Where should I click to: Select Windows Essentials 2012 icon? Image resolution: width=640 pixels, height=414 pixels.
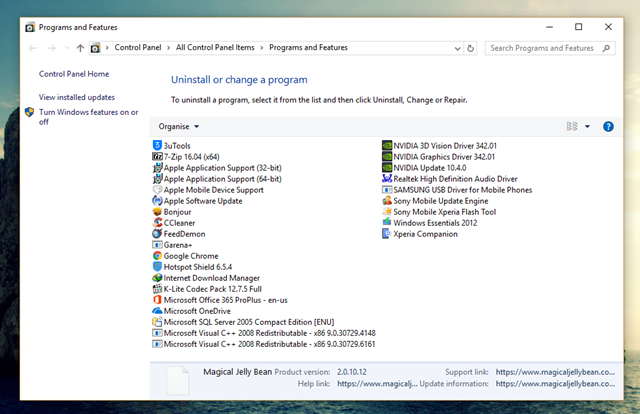pyautogui.click(x=387, y=222)
